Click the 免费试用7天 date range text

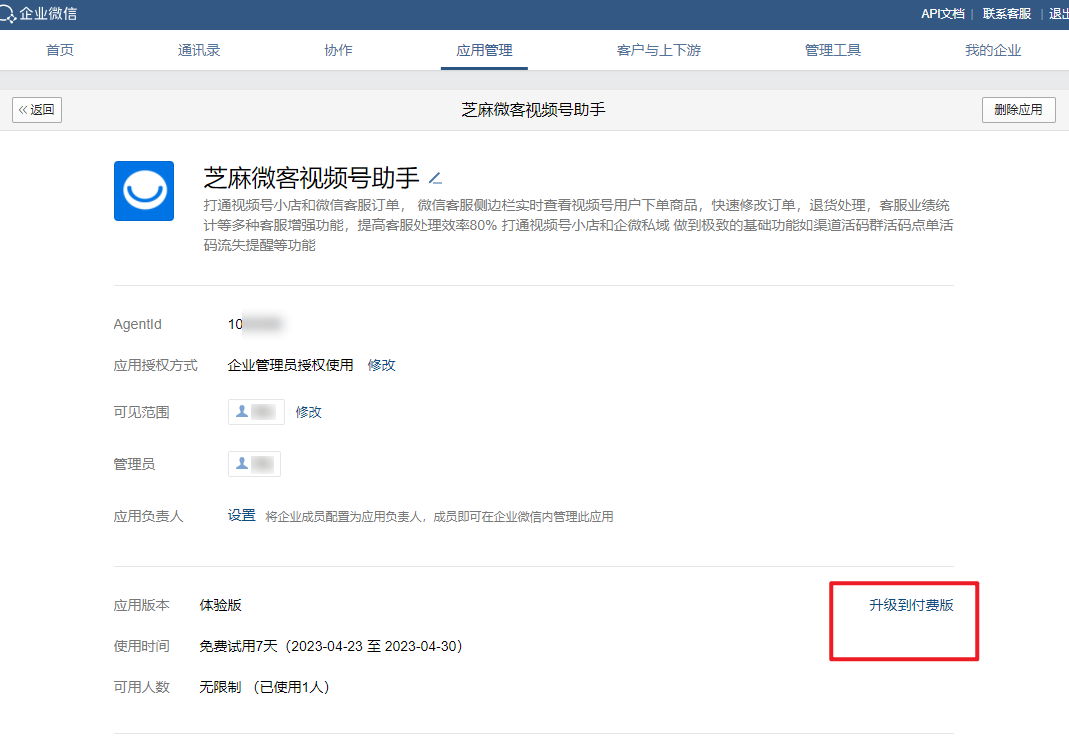331,646
